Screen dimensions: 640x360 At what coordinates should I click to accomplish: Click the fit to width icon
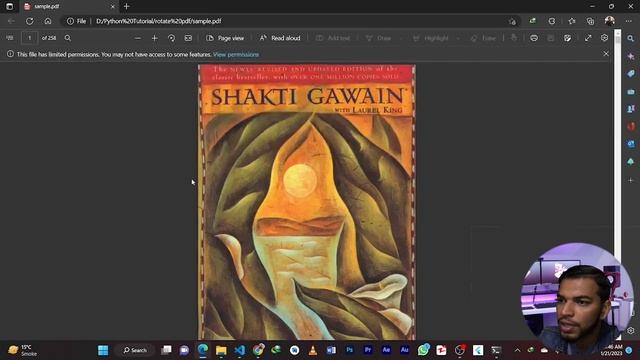(188, 38)
